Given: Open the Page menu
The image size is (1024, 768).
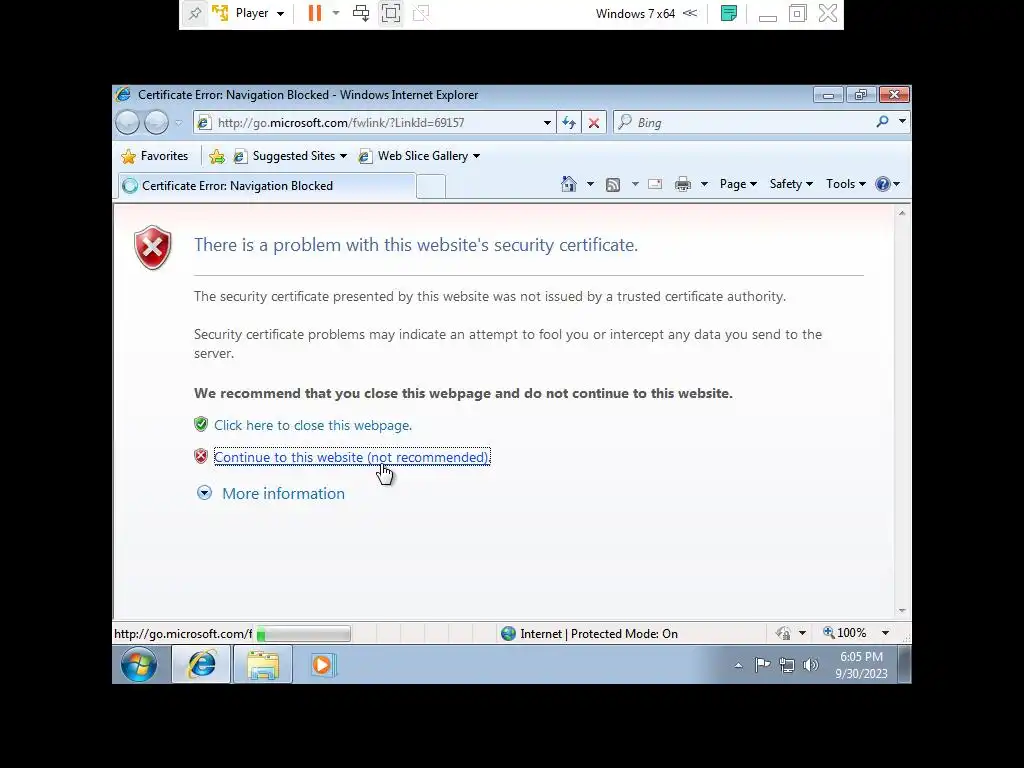Looking at the screenshot, I should tap(738, 184).
